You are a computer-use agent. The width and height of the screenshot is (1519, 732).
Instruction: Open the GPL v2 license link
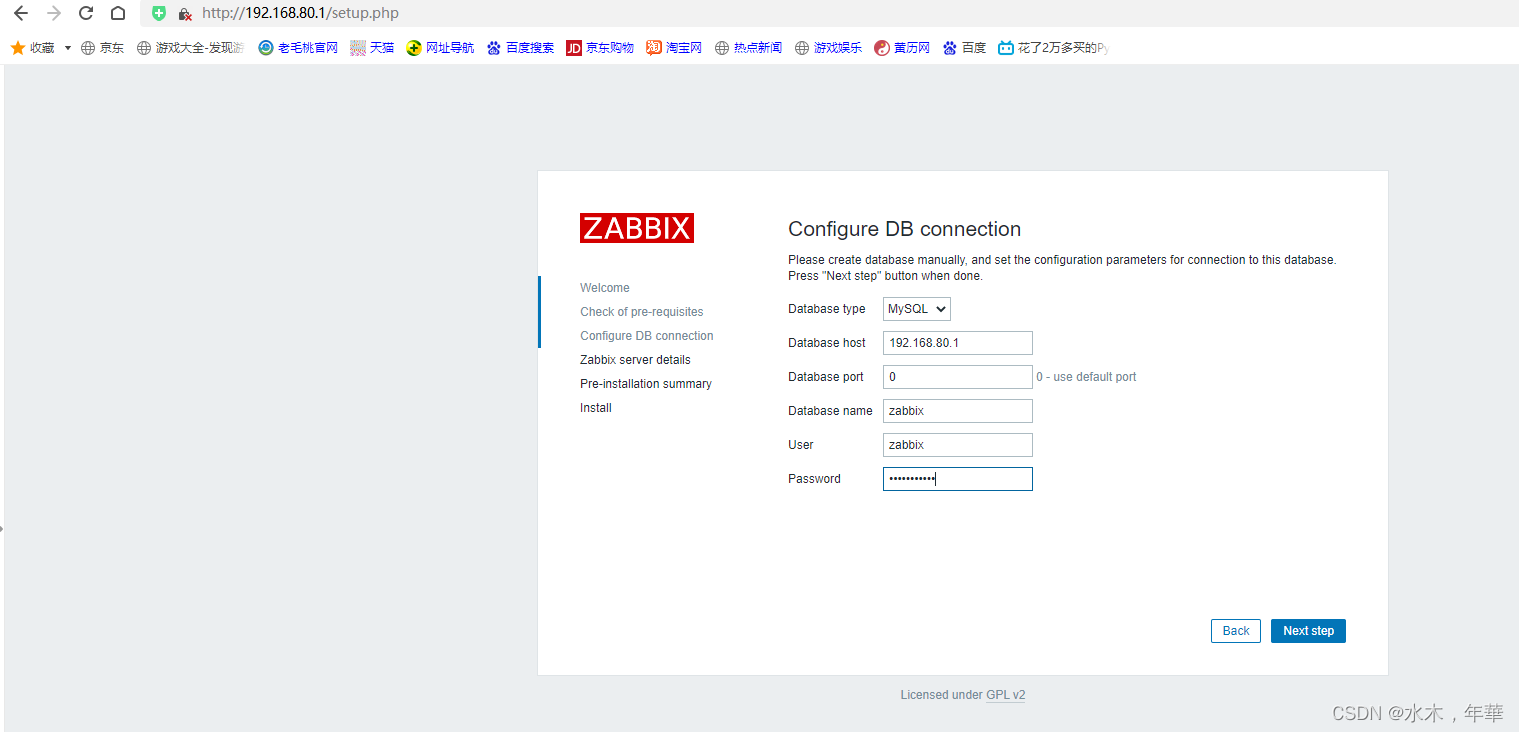pos(1006,695)
